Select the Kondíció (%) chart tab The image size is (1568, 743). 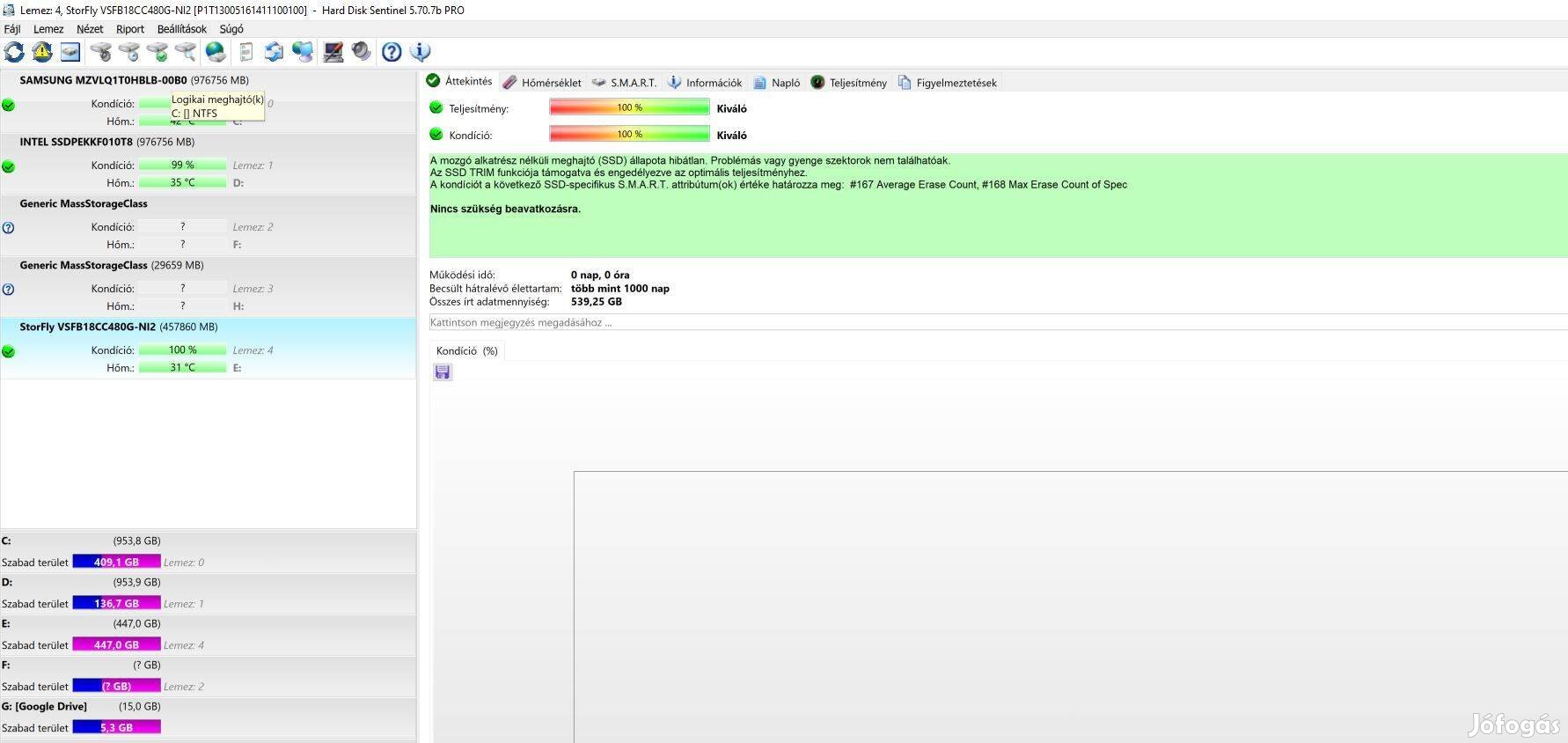[x=467, y=350]
